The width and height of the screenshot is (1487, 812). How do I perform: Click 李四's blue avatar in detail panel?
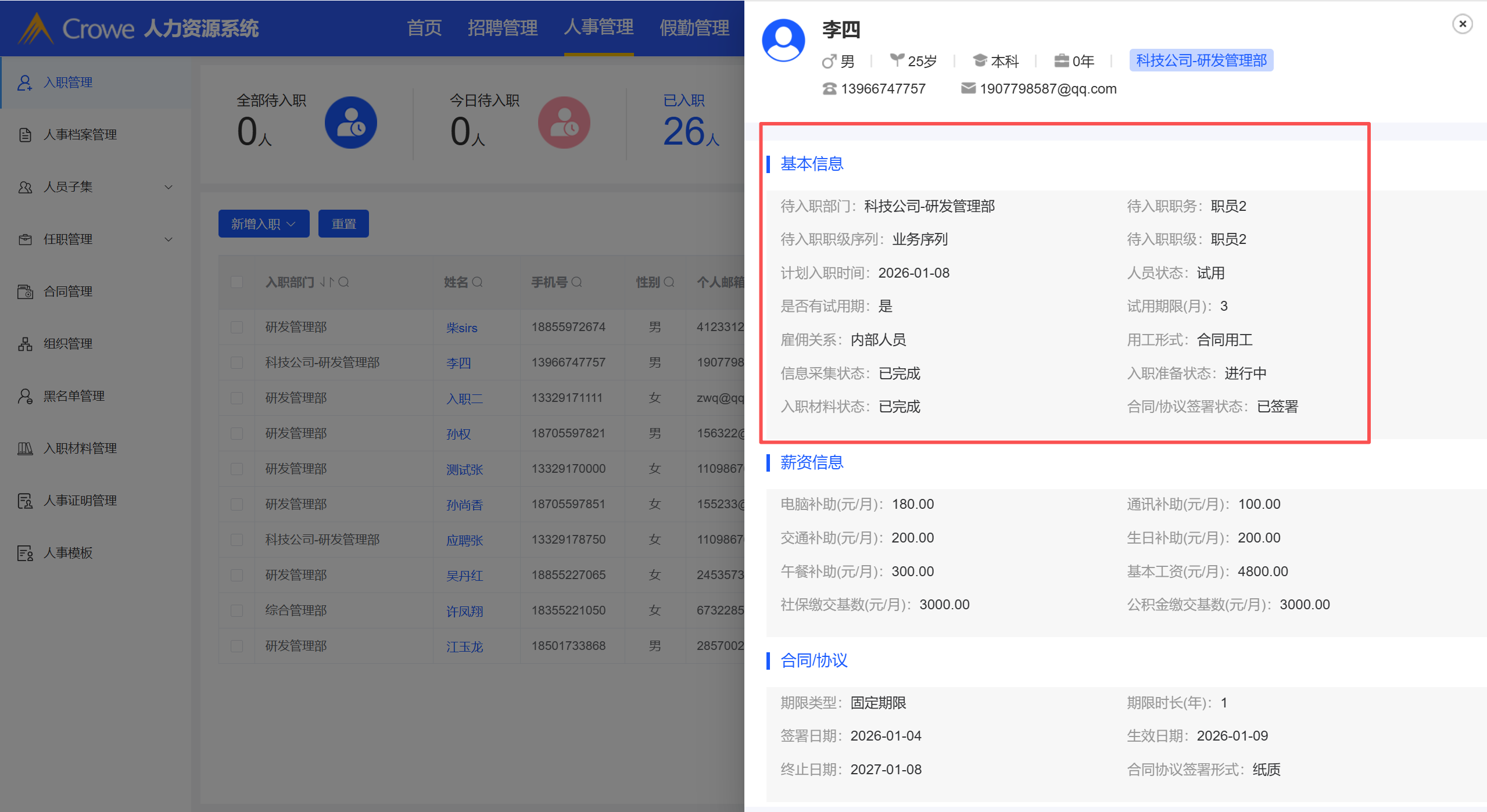[x=783, y=41]
